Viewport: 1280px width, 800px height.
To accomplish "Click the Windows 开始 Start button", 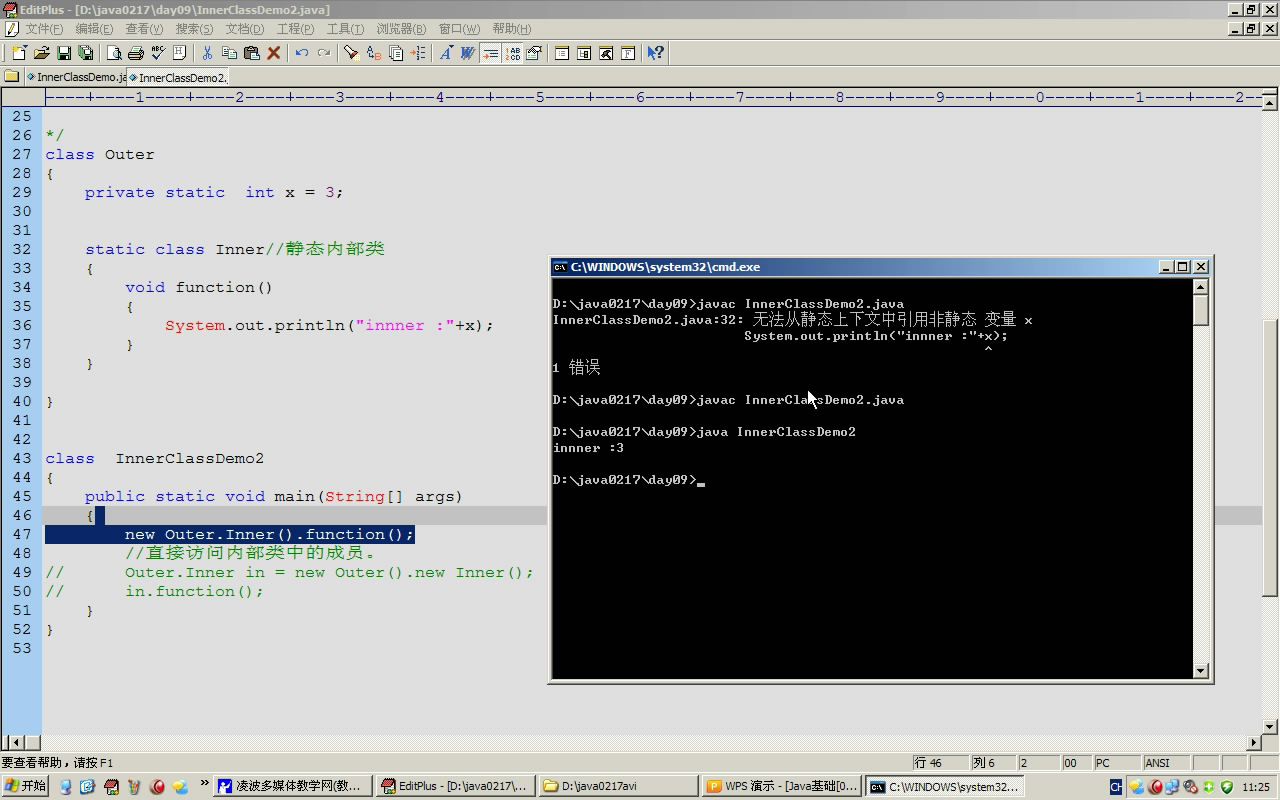I will pyautogui.click(x=26, y=787).
